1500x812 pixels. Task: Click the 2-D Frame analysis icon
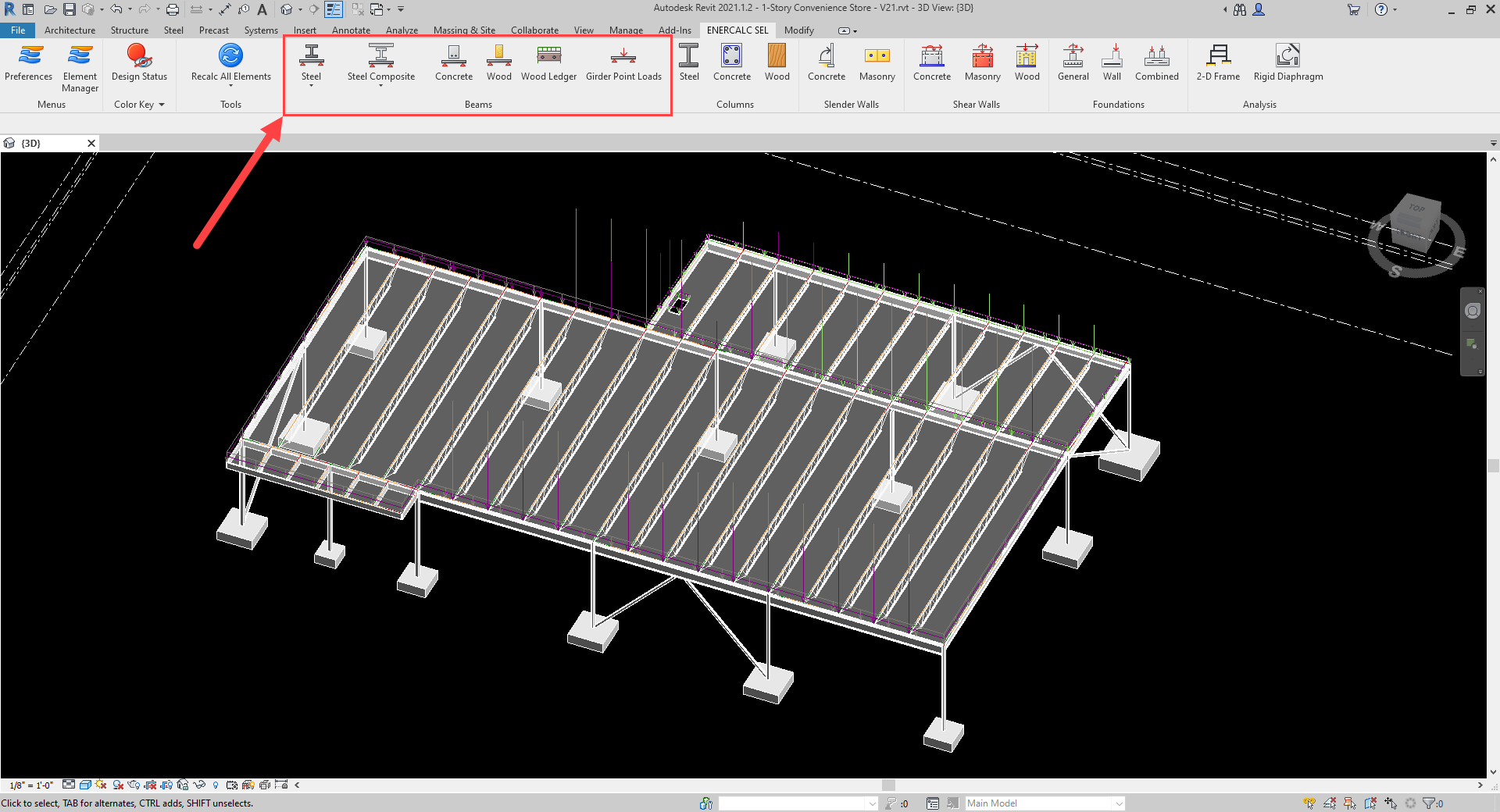click(x=1218, y=62)
